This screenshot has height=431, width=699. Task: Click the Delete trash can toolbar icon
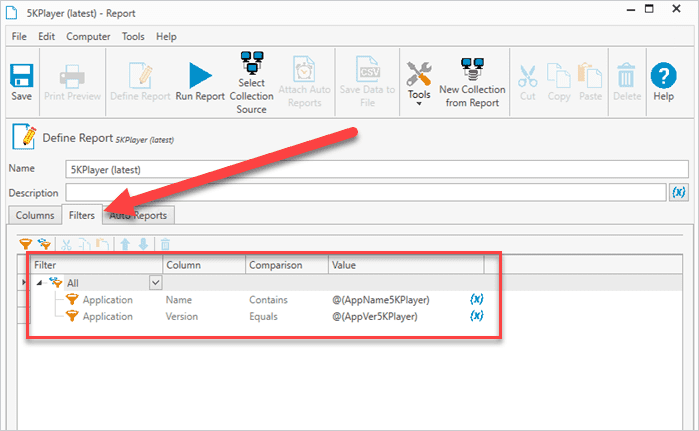pyautogui.click(x=626, y=75)
